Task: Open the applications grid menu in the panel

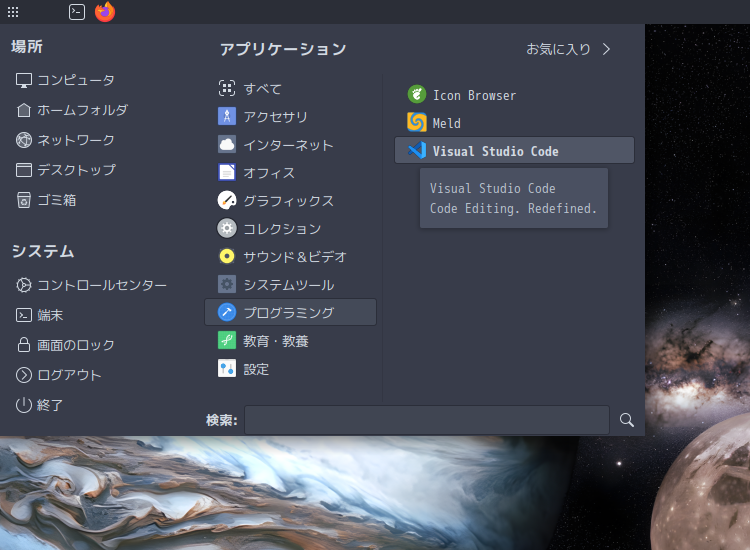Action: [13, 12]
